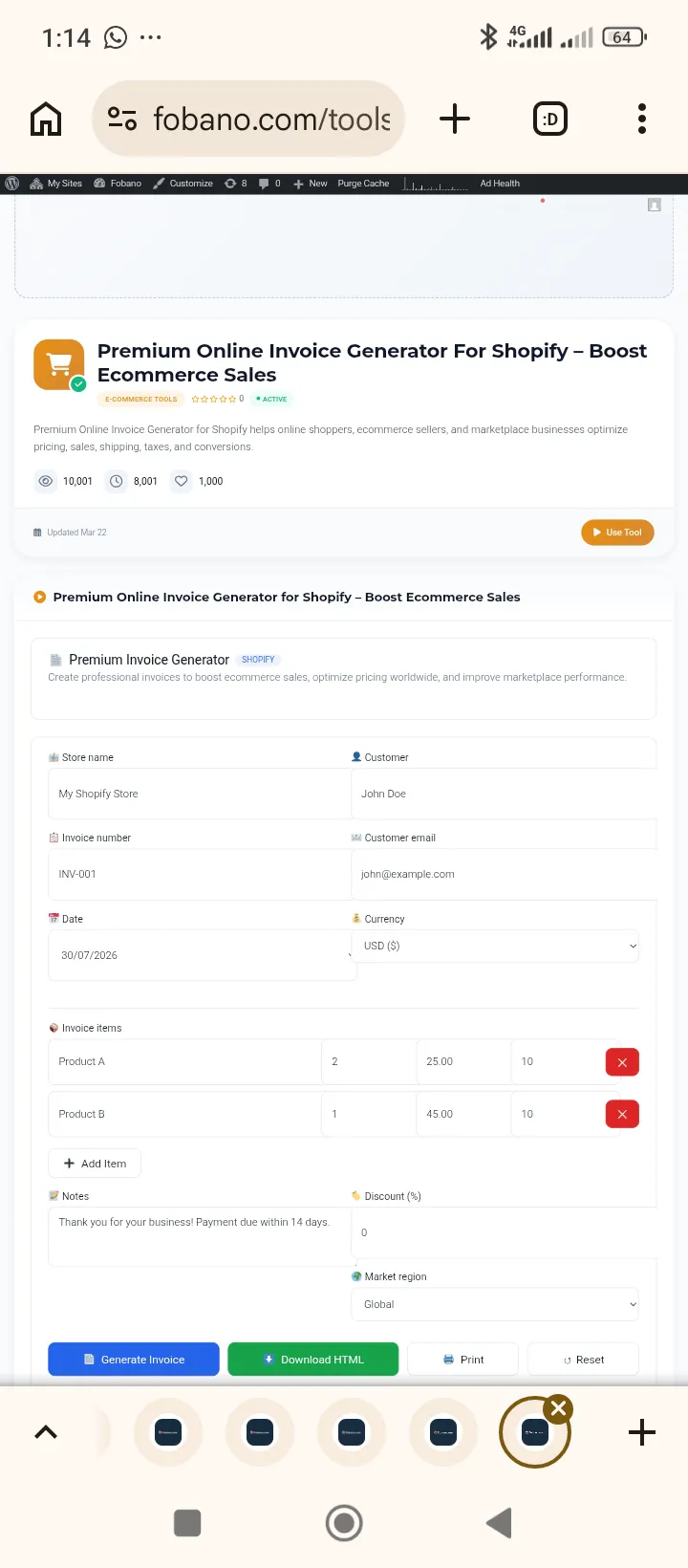688x1568 pixels.
Task: Click the WordPress logo in admin bar
Action: coord(12,184)
